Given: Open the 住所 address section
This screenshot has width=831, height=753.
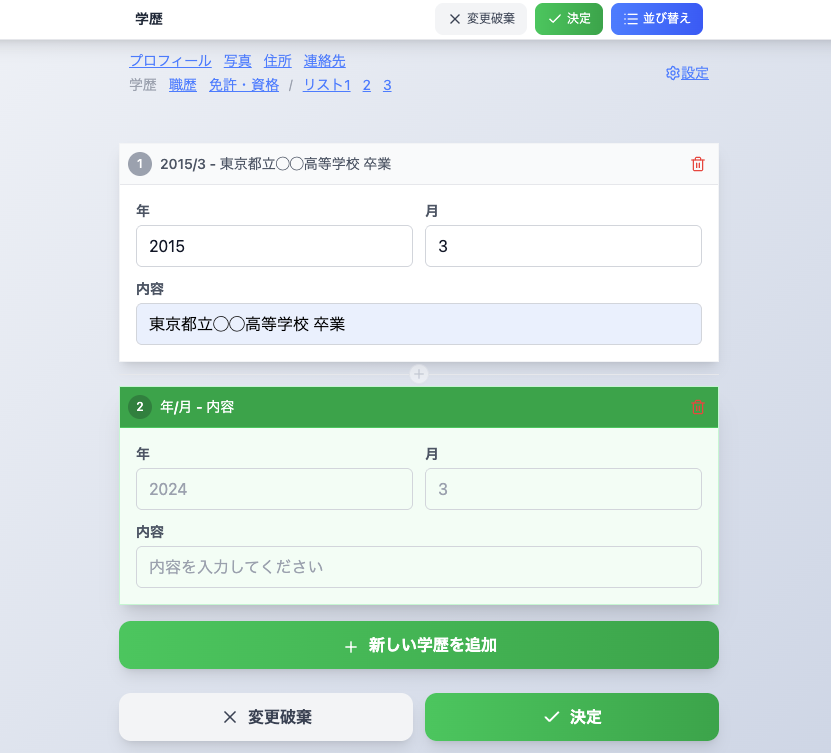Looking at the screenshot, I should (277, 60).
